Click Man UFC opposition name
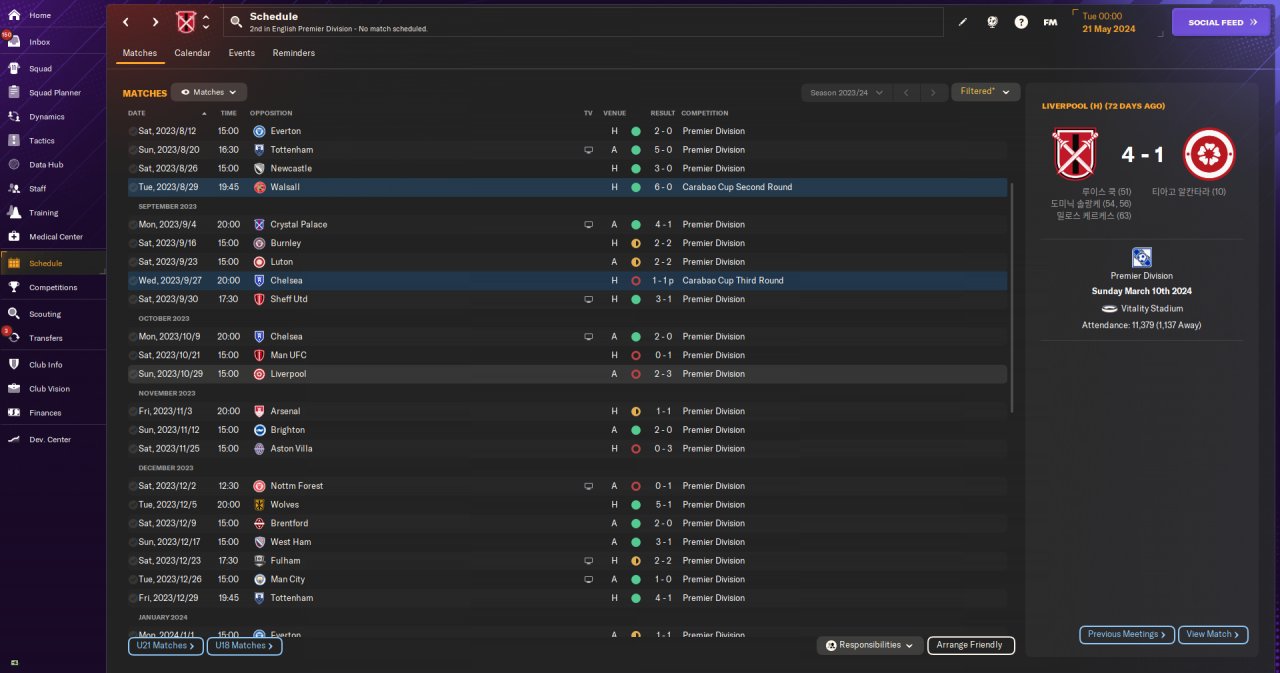This screenshot has height=673, width=1280. pyautogui.click(x=288, y=355)
